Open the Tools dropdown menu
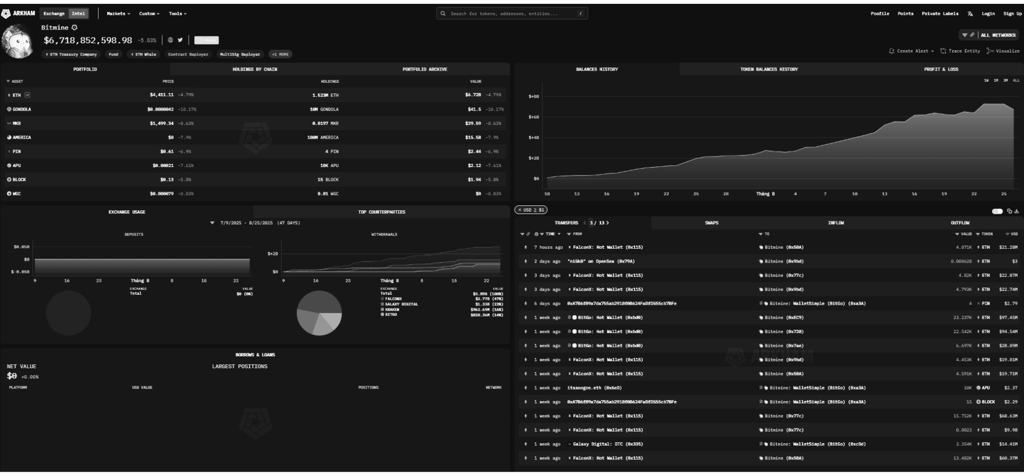 (x=178, y=13)
